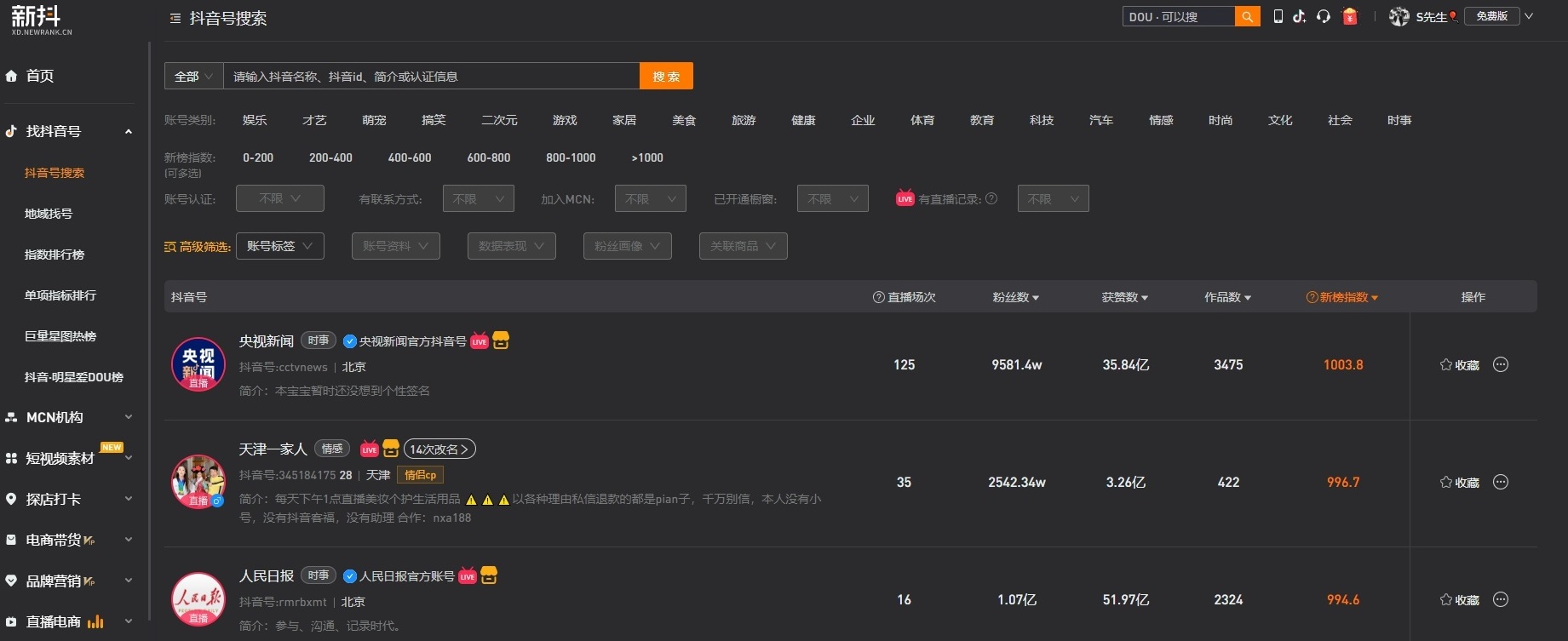The image size is (1568, 641).
Task: Click the main account search input field
Action: [x=432, y=76]
